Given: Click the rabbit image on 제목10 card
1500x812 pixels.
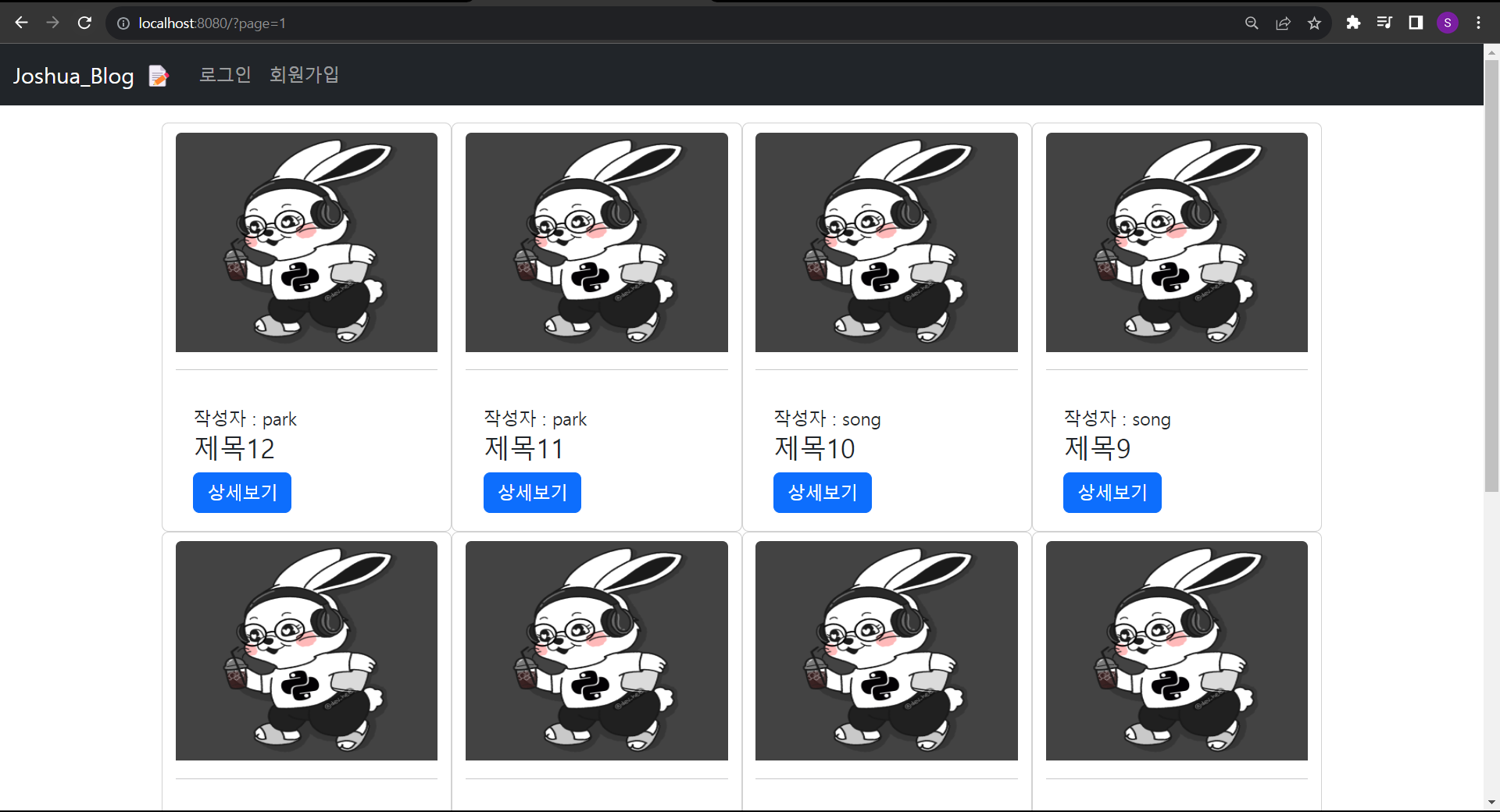Looking at the screenshot, I should pos(887,242).
